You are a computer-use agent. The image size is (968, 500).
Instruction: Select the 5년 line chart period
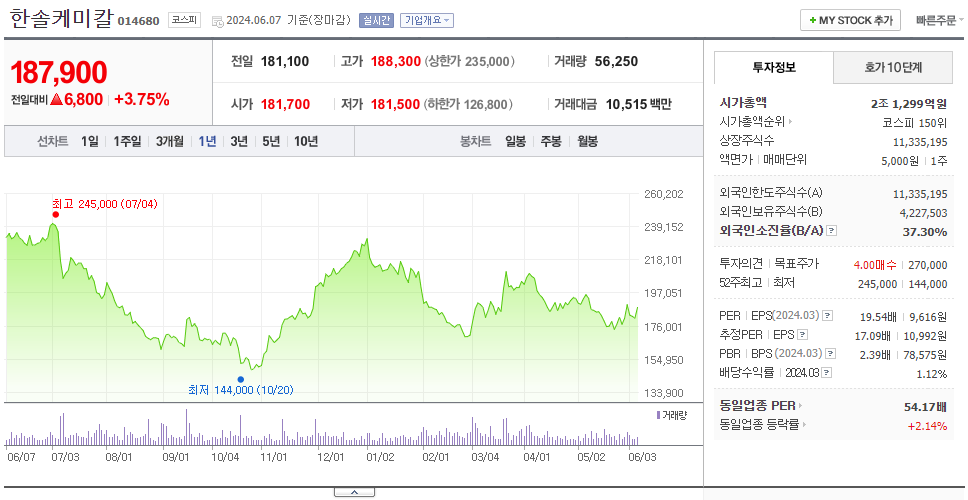tap(271, 141)
